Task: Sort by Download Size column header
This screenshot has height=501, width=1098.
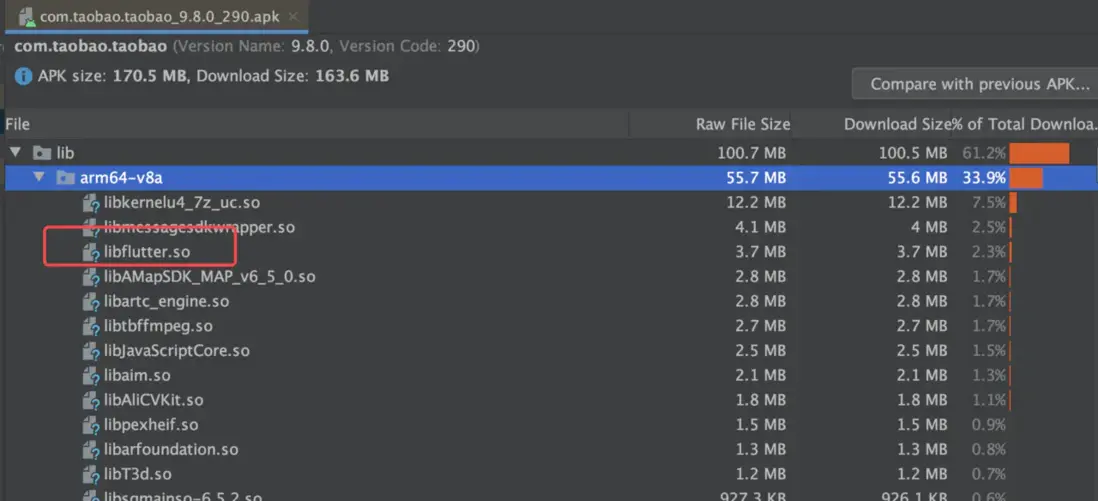Action: tap(896, 124)
